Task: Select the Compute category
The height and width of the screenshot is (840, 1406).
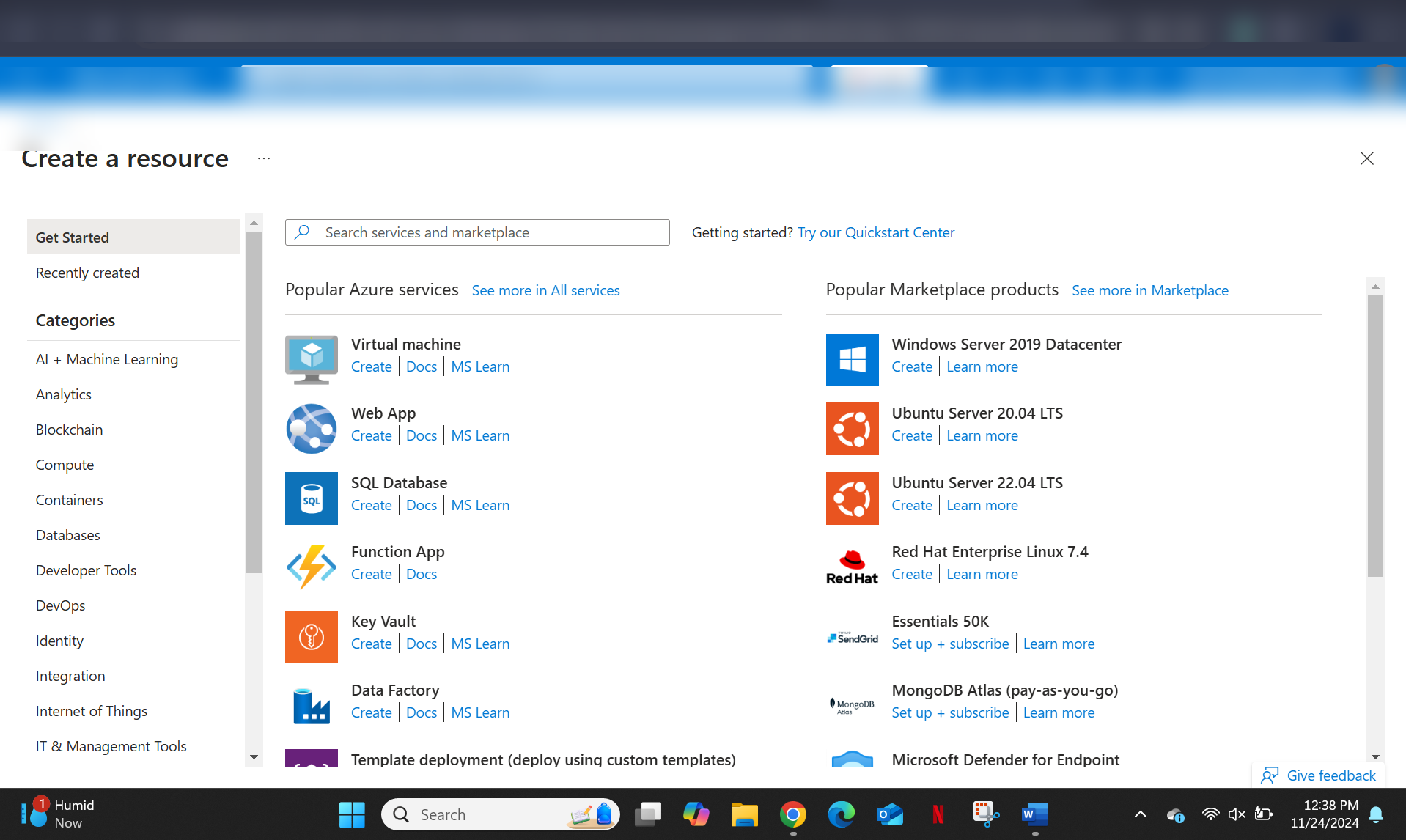Action: click(65, 465)
